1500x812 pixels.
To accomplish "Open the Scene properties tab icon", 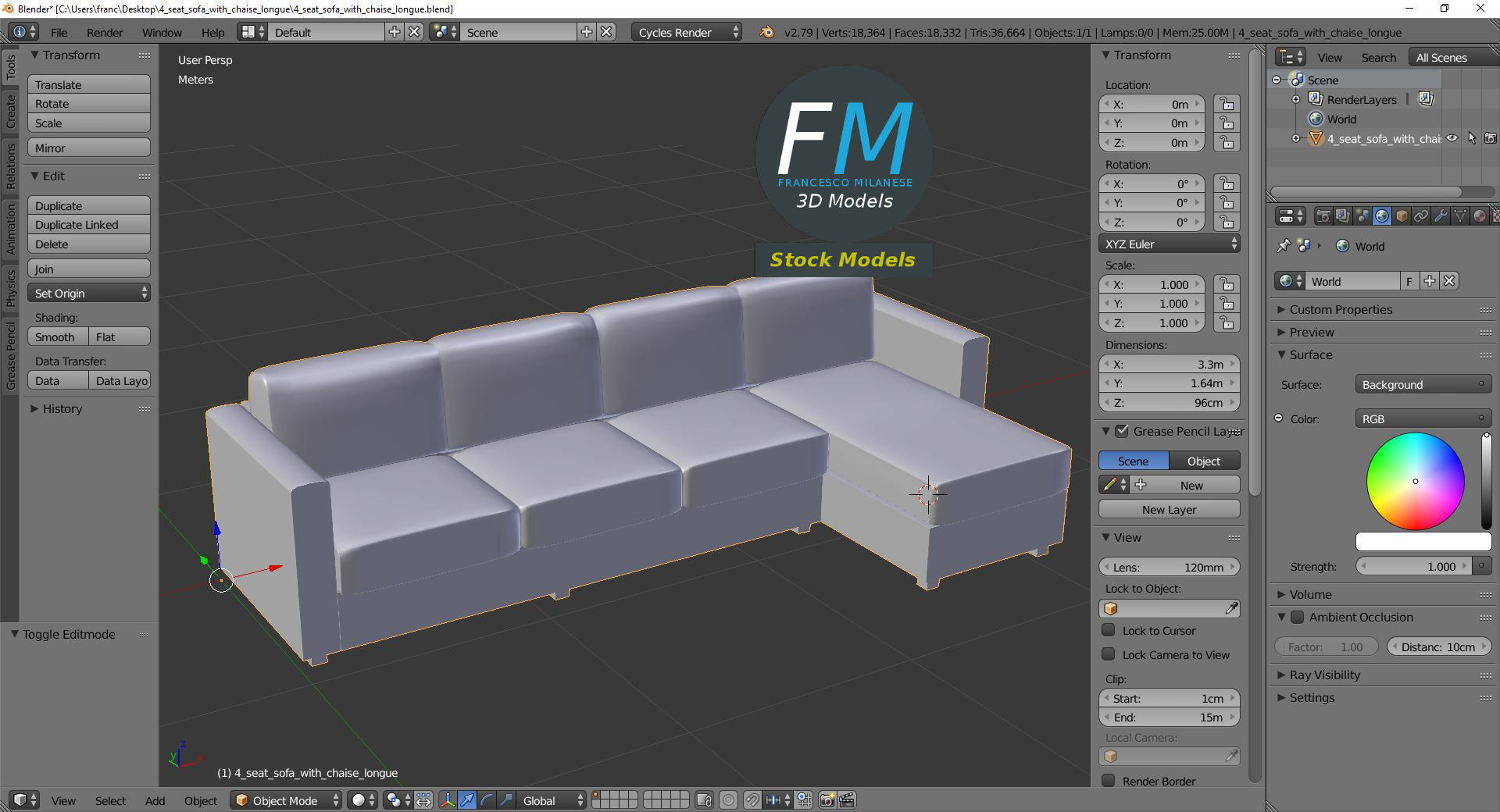I will point(1362,216).
